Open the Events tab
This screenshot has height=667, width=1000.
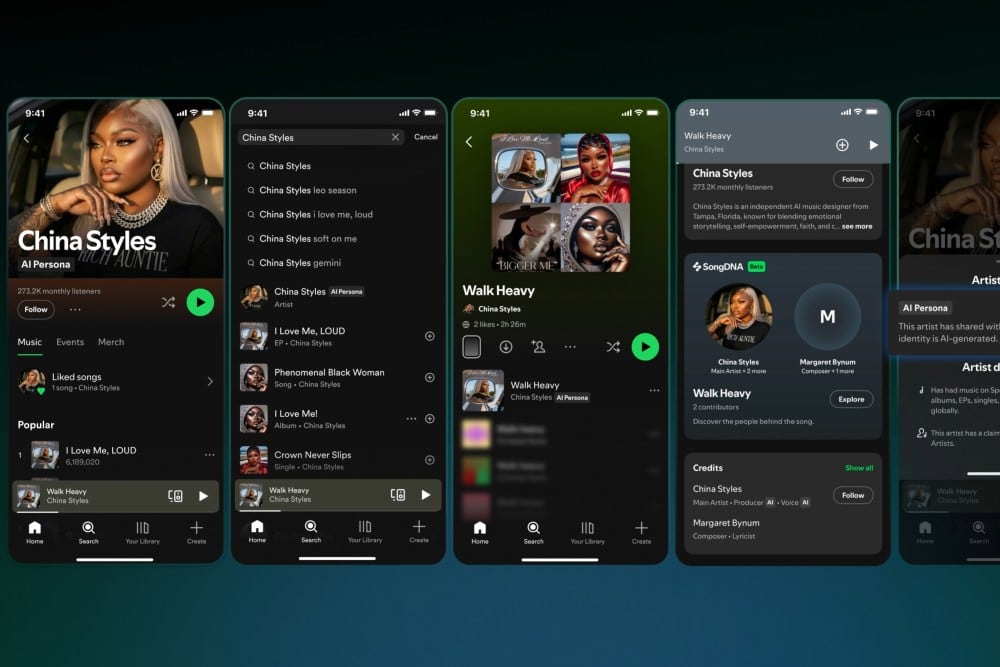[70, 342]
